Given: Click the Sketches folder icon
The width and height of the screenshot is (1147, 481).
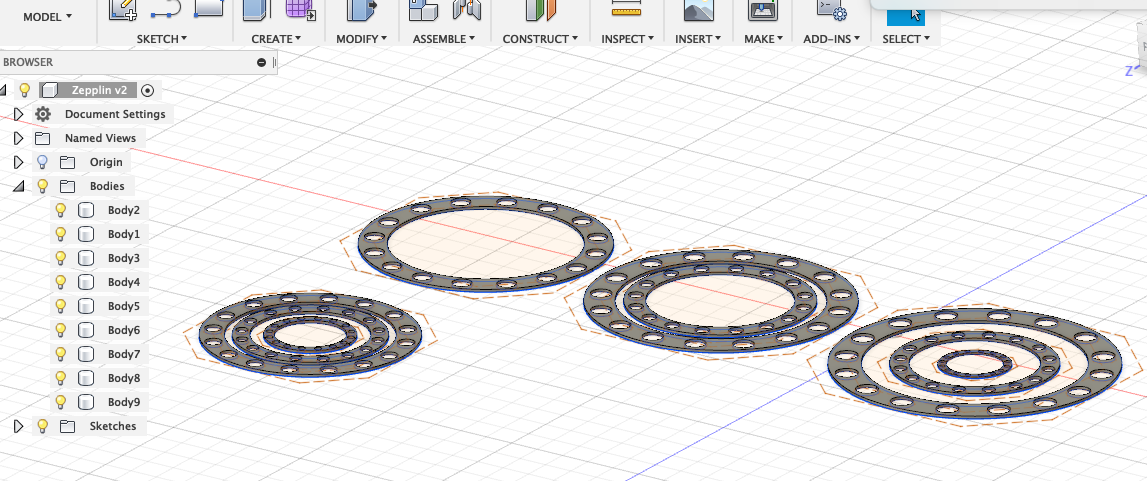Looking at the screenshot, I should [68, 426].
